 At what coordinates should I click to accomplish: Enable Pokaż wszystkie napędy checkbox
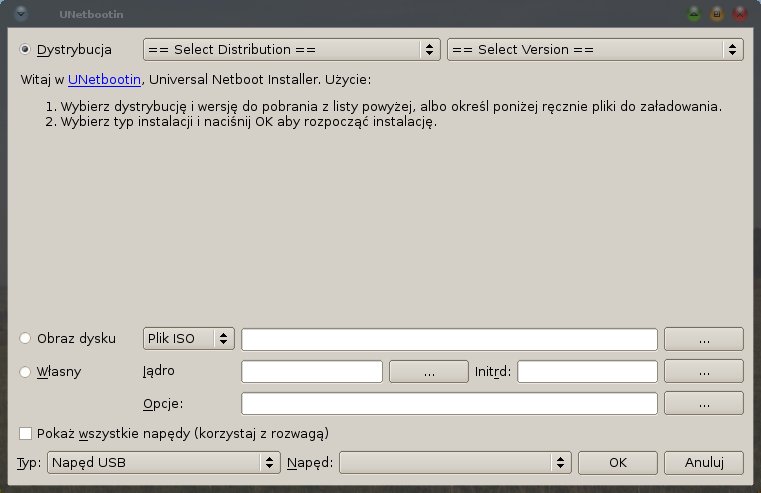(25, 433)
